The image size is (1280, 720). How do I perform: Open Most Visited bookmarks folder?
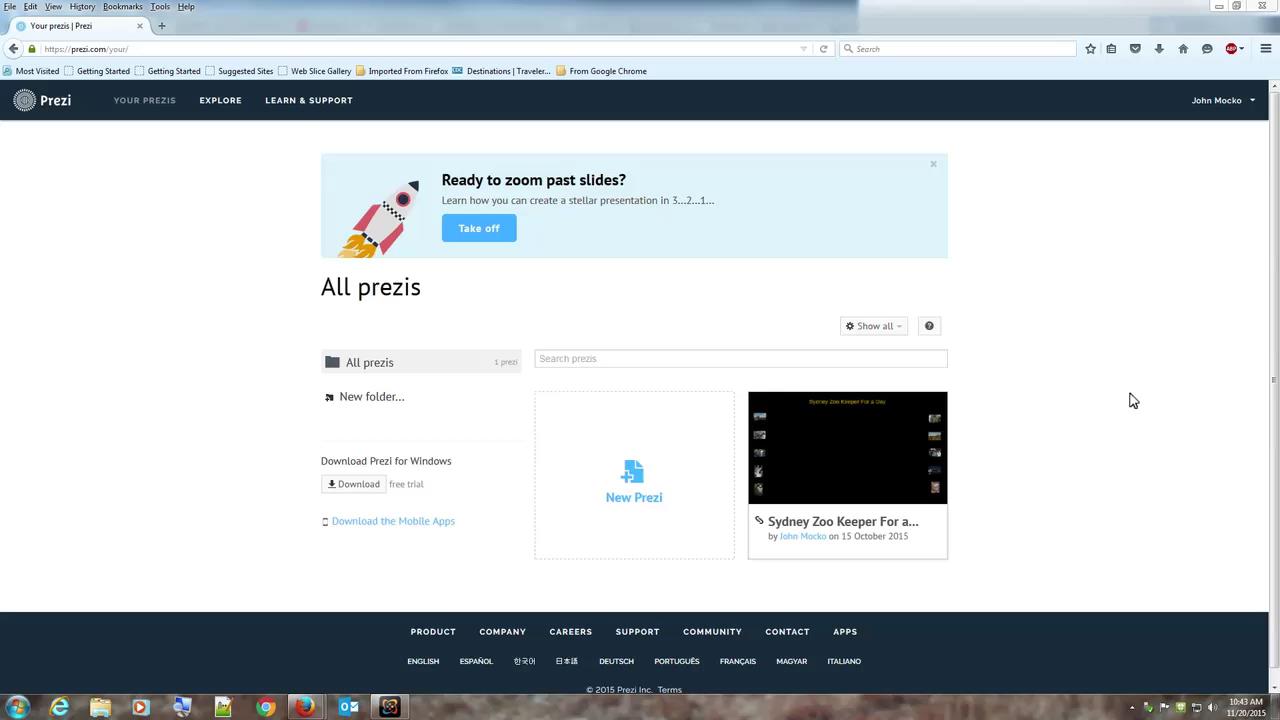click(31, 71)
